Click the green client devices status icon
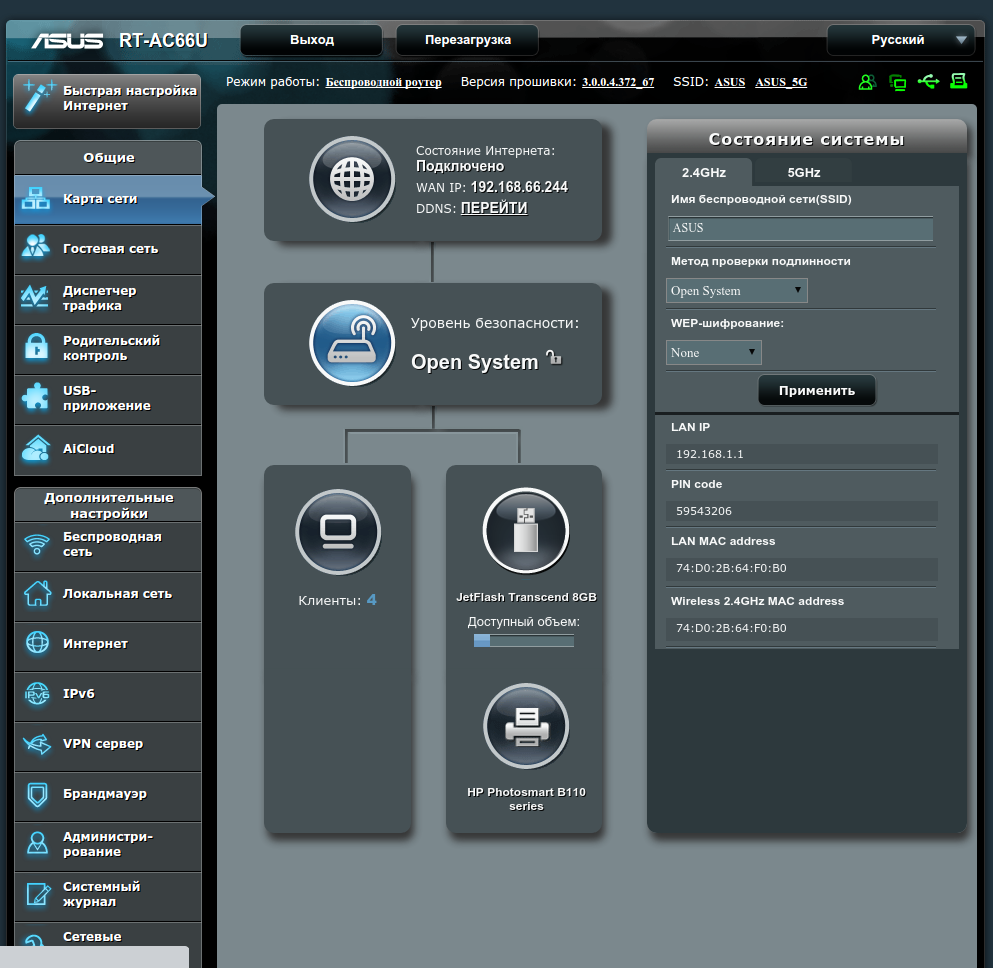Screen dimensions: 993x968 [898, 82]
